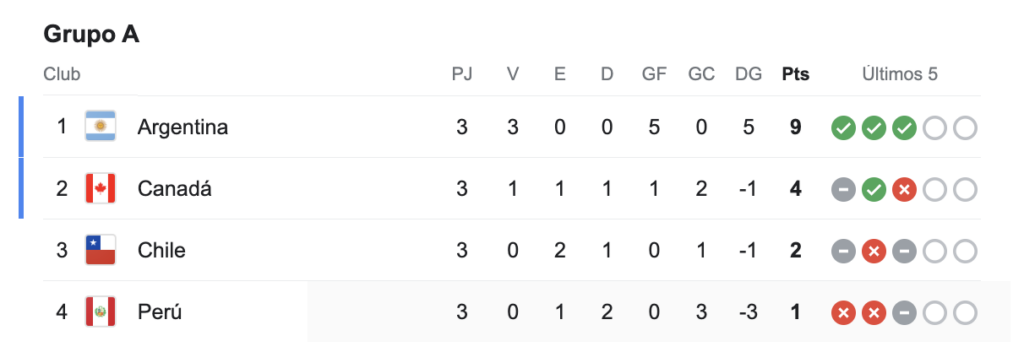Click the Perú flag icon
1024x363 pixels.
click(x=101, y=312)
